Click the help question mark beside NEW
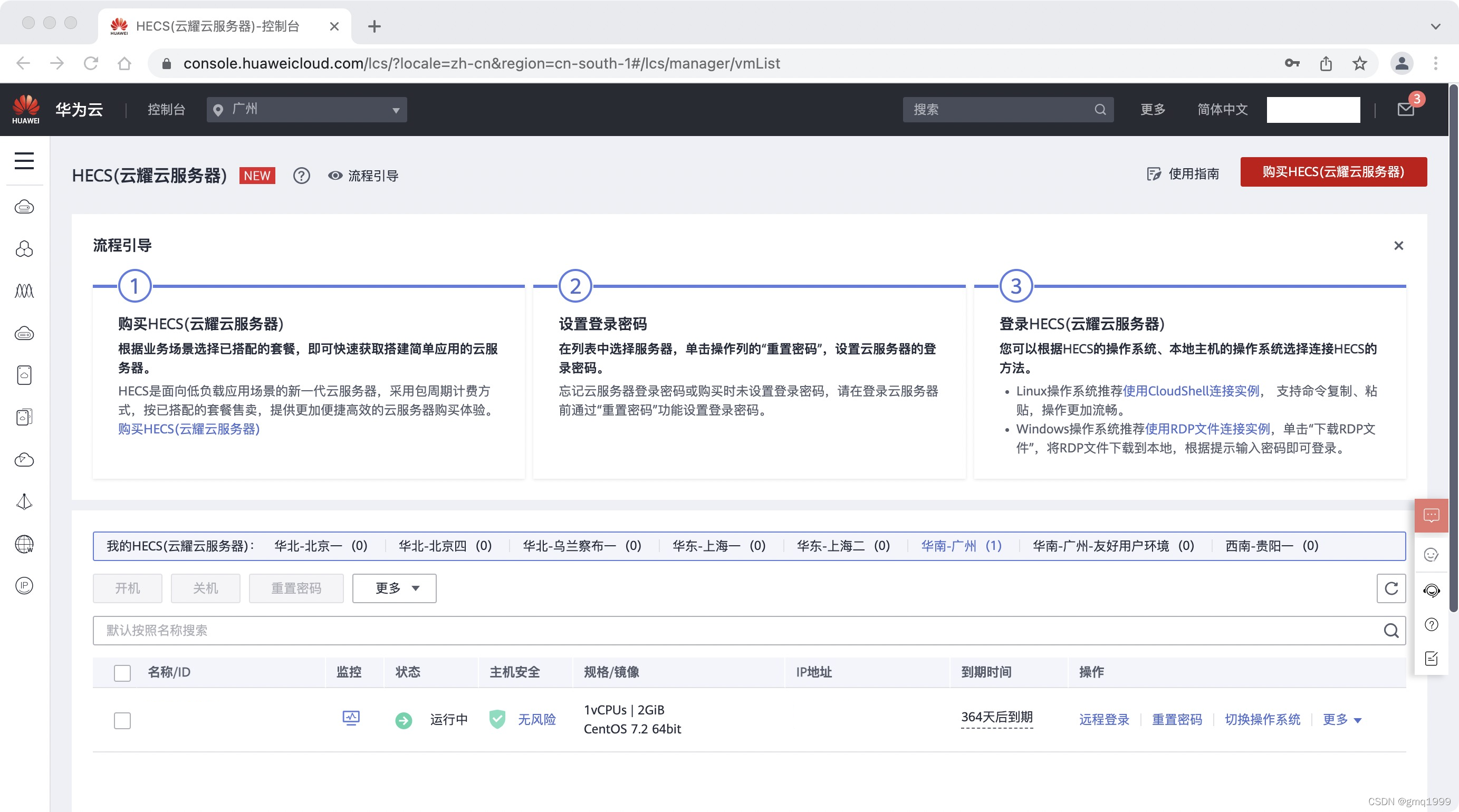This screenshot has height=812, width=1459. coord(301,176)
